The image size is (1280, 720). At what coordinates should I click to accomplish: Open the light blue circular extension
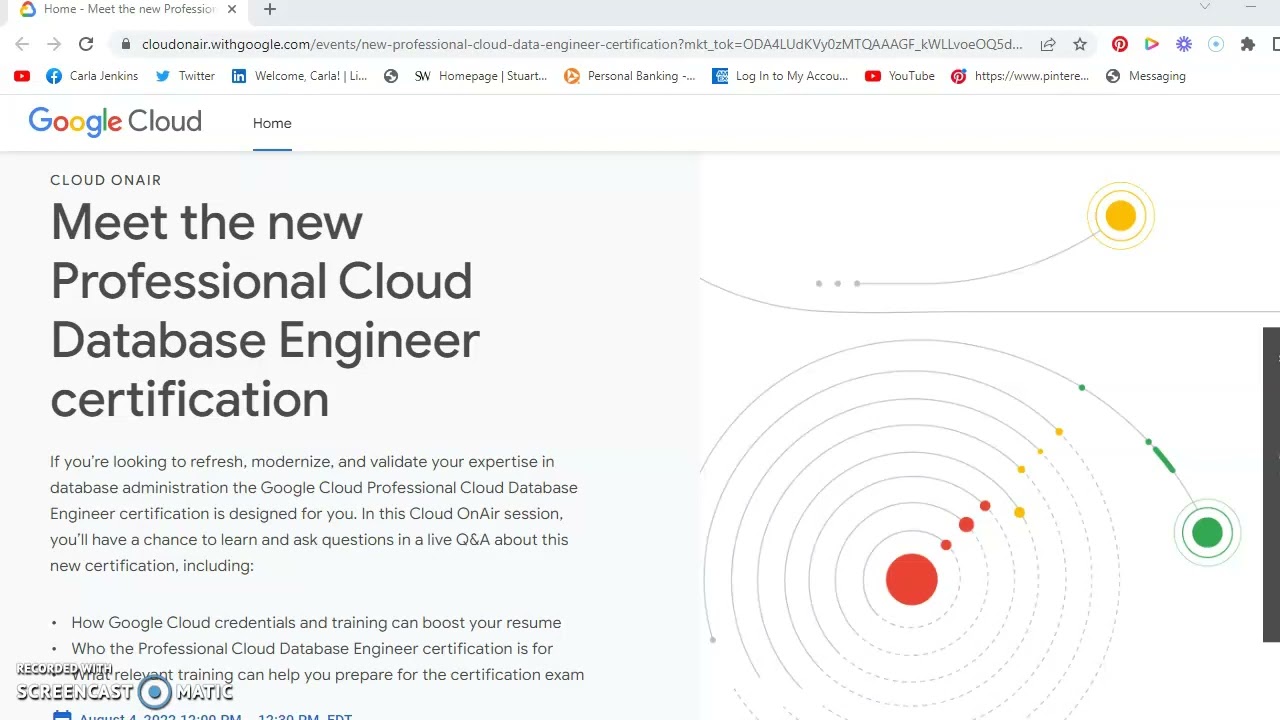pyautogui.click(x=1216, y=44)
